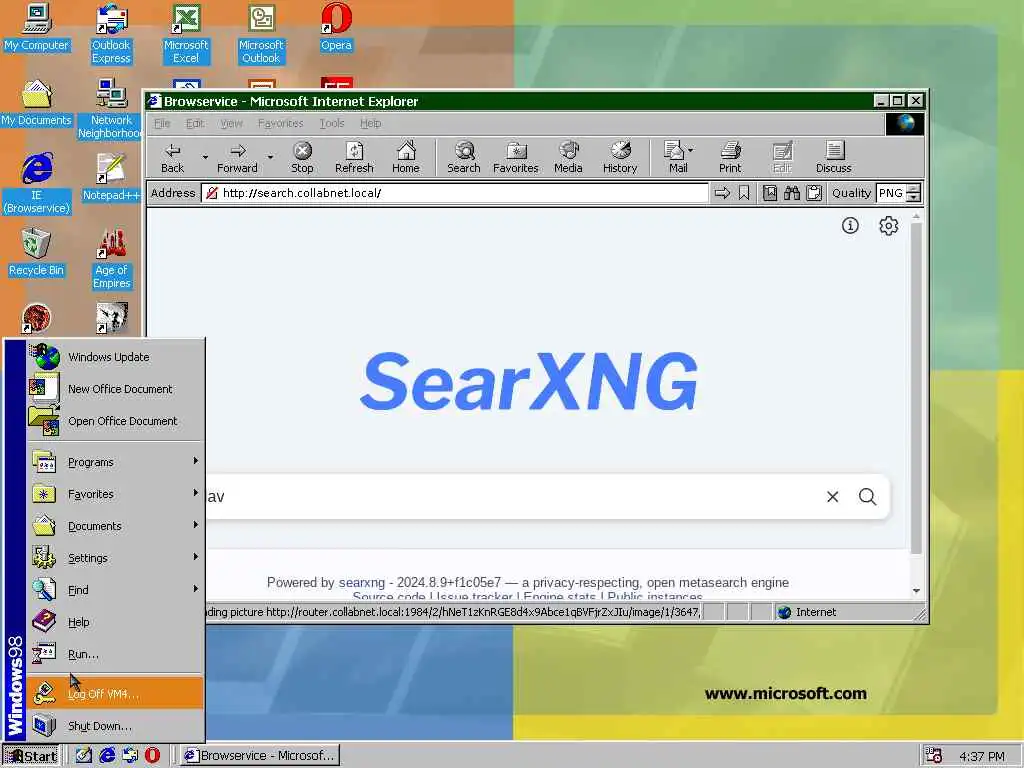Choose Log Off VM4...
1024x768 pixels.
pos(115,694)
